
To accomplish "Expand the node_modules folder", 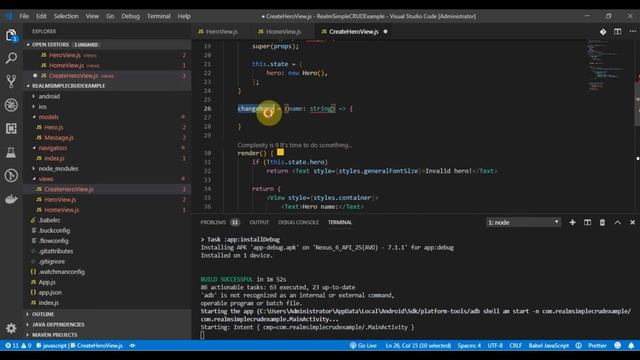I will pyautogui.click(x=58, y=169).
